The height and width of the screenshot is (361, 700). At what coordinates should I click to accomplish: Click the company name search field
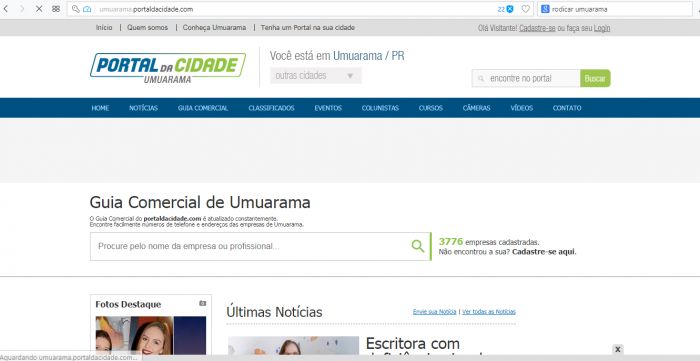(x=250, y=246)
